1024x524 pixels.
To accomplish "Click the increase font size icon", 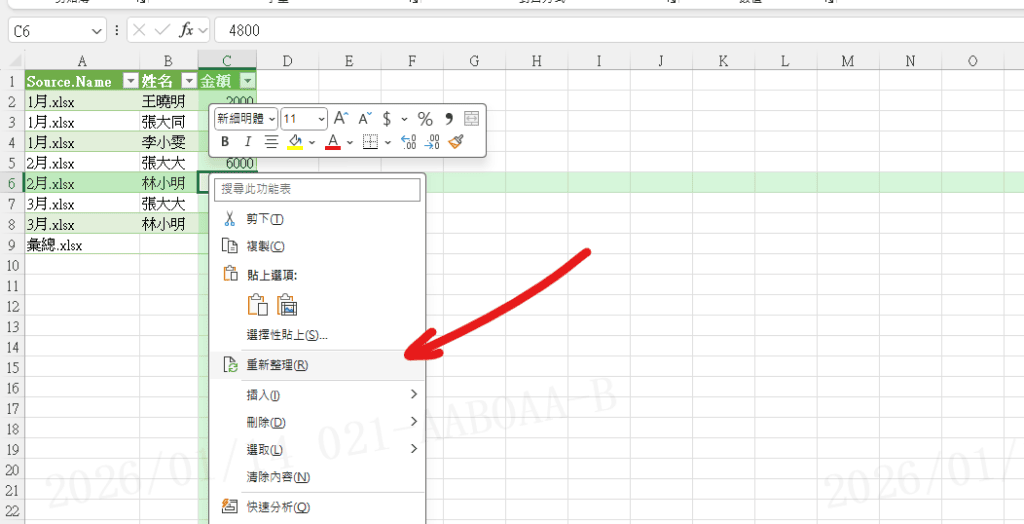I will [x=341, y=118].
